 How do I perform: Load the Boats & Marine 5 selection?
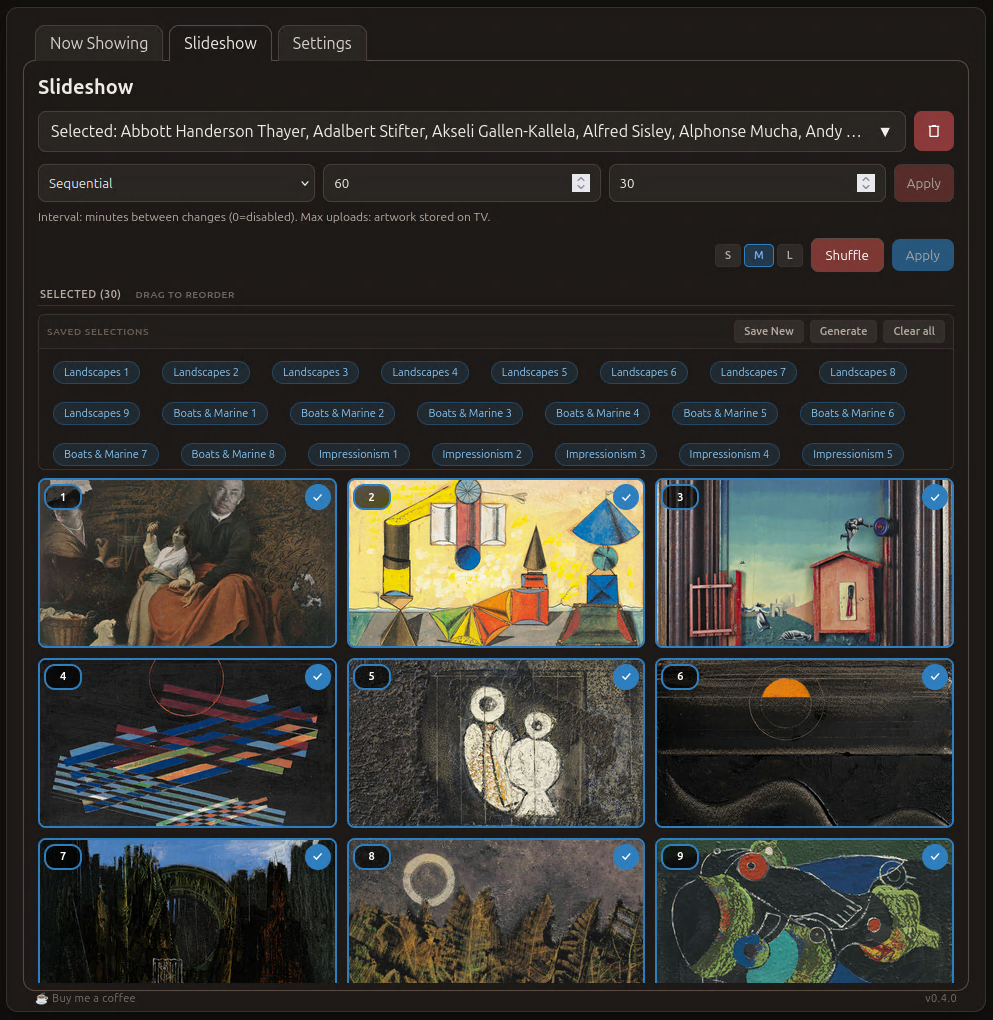coord(725,413)
